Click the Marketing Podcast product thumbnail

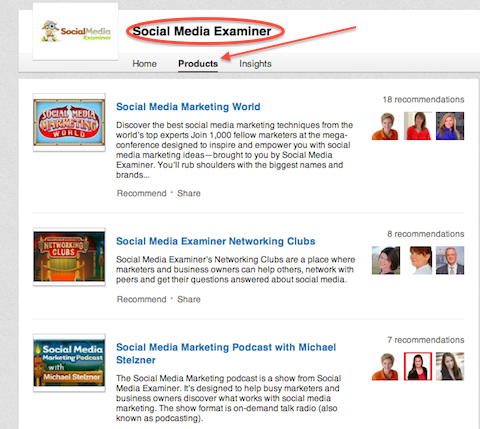point(69,363)
